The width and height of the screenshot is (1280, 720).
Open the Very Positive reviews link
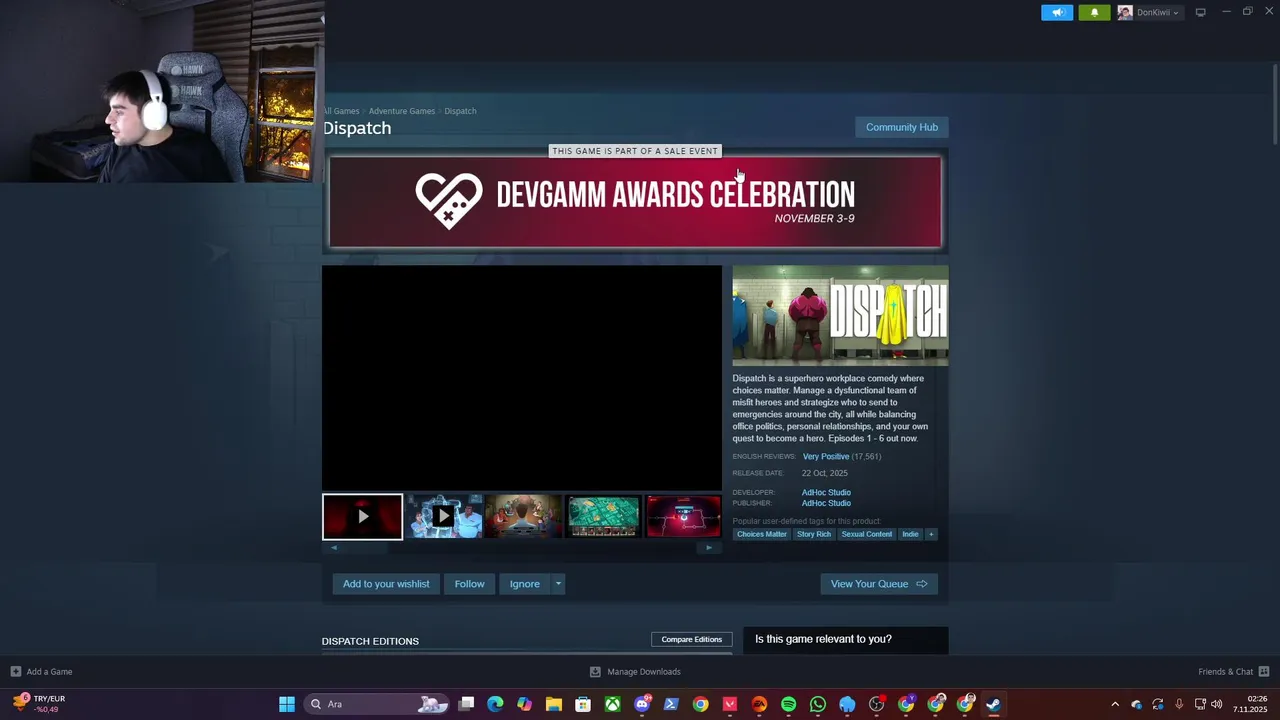(x=826, y=456)
